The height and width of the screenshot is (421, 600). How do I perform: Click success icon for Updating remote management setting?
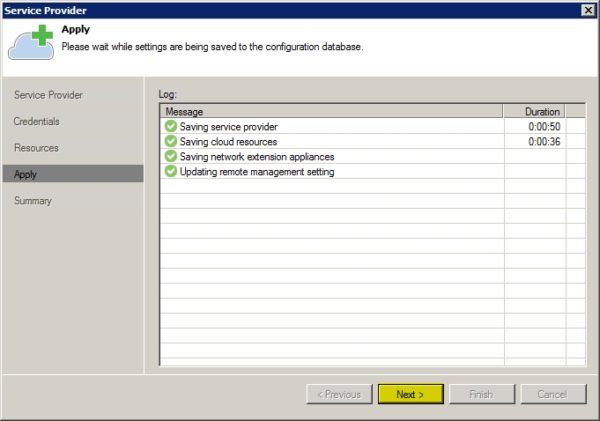pyautogui.click(x=171, y=171)
